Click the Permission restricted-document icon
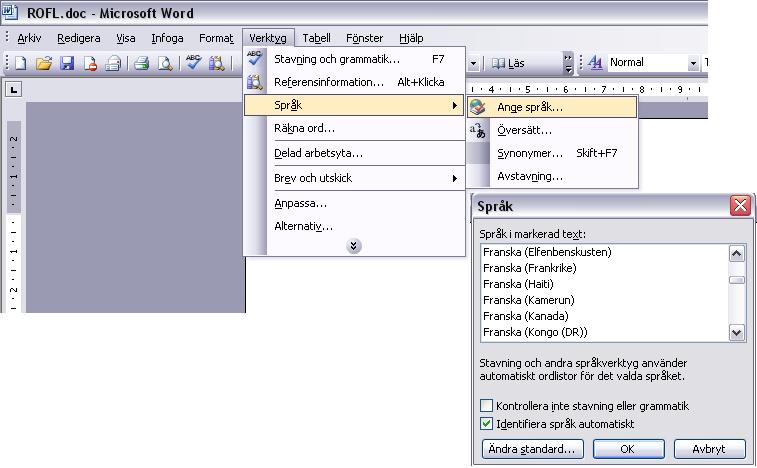 click(x=90, y=63)
